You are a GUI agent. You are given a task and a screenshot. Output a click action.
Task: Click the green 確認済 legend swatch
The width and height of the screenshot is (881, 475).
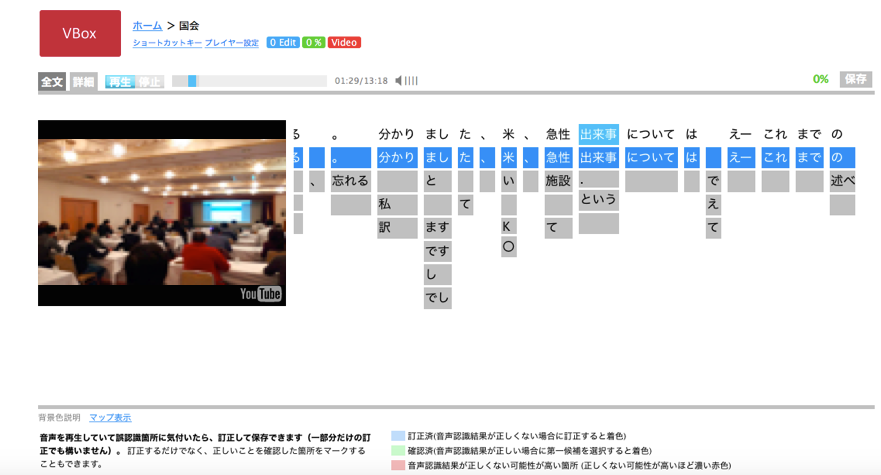[398, 451]
